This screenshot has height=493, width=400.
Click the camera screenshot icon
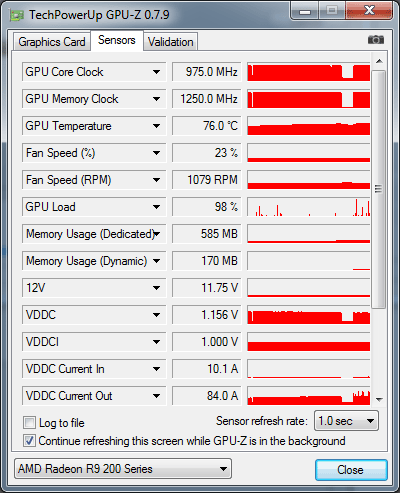(x=376, y=40)
